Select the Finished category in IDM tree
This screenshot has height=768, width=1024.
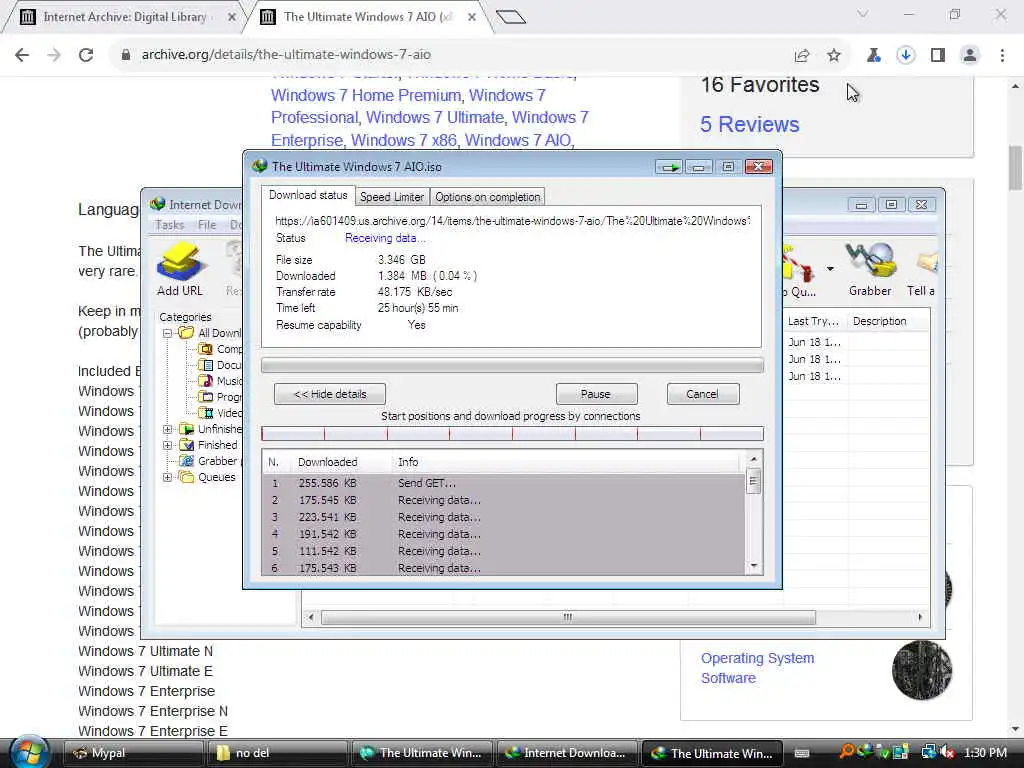pyautogui.click(x=217, y=445)
